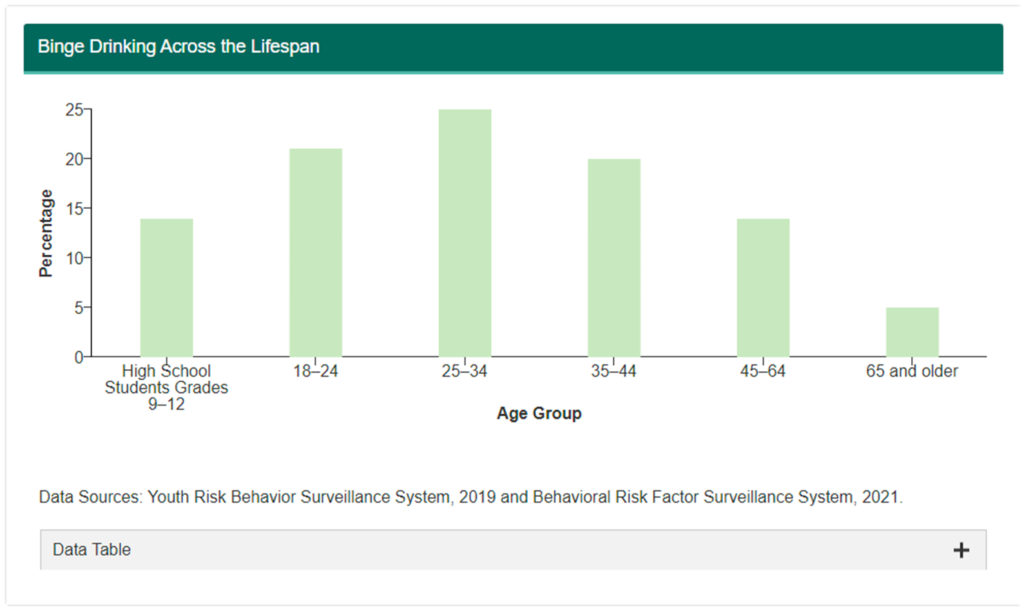
Task: Click the '20' y-axis tick value
Action: (74, 159)
